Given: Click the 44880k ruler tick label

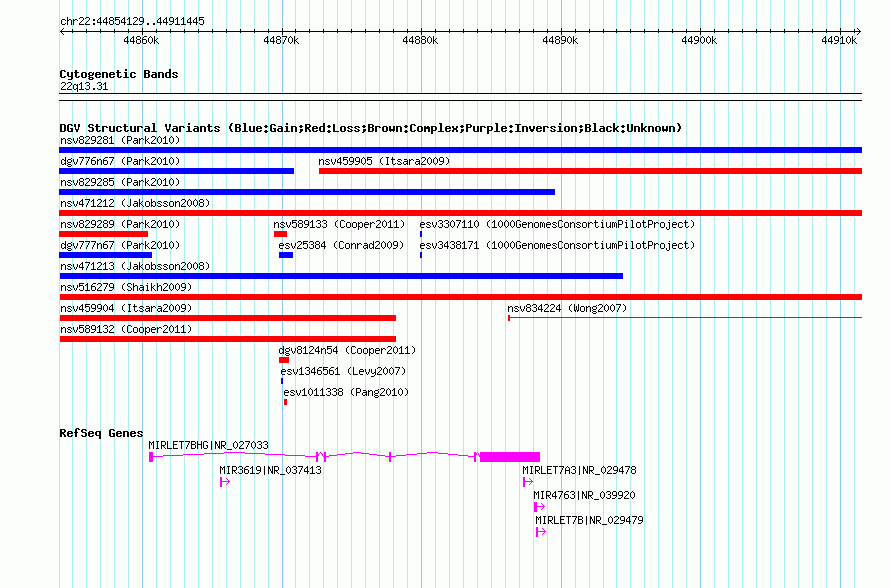Looking at the screenshot, I should (x=420, y=40).
